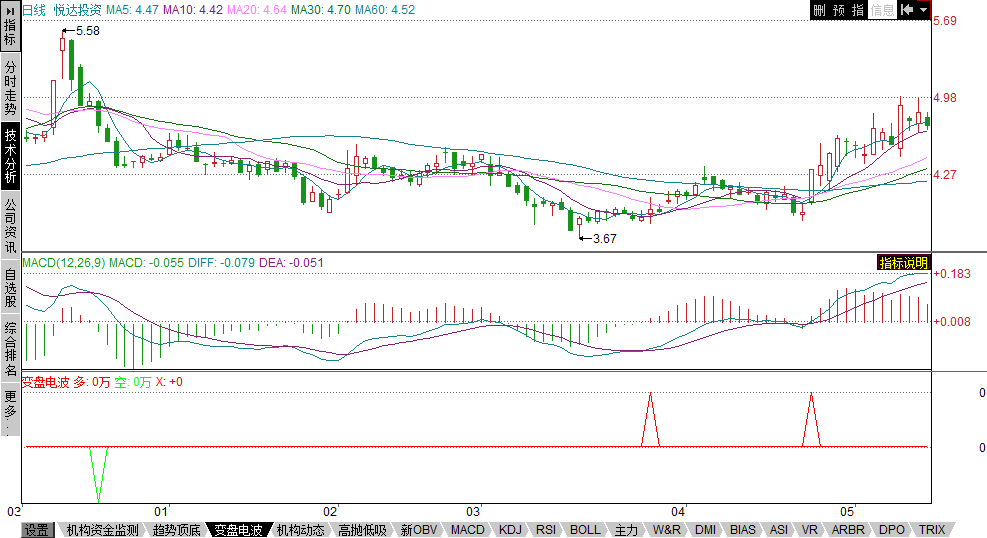Open the 自选股 watchlist sidebar item
987x538 pixels.
tap(10, 288)
